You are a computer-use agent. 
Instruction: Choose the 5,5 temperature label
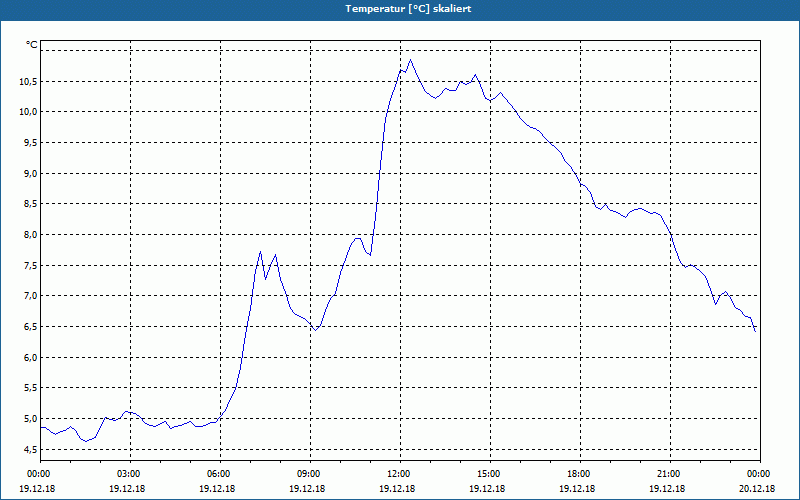(x=31, y=388)
